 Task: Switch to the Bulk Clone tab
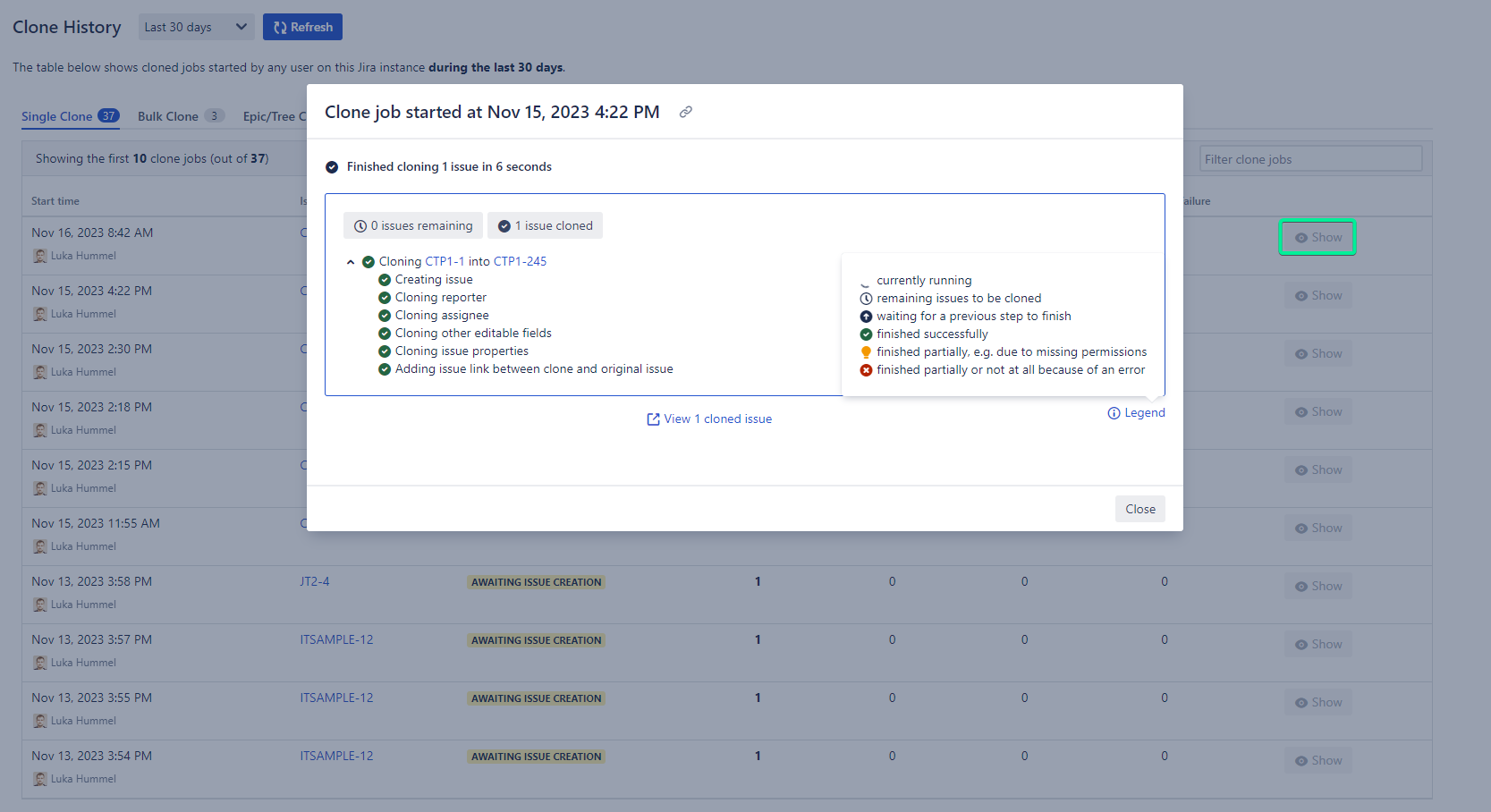tap(166, 115)
